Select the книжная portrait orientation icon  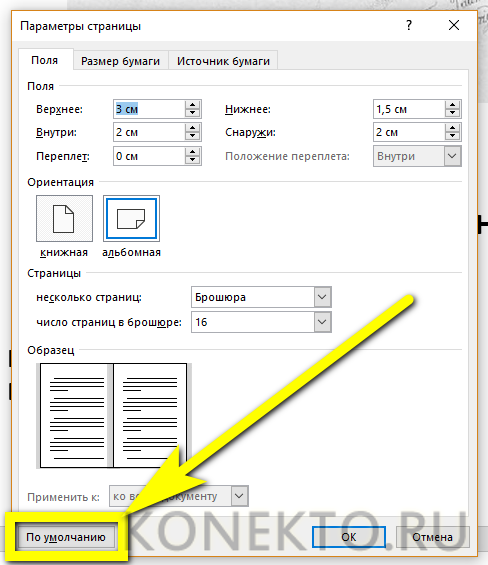(64, 218)
